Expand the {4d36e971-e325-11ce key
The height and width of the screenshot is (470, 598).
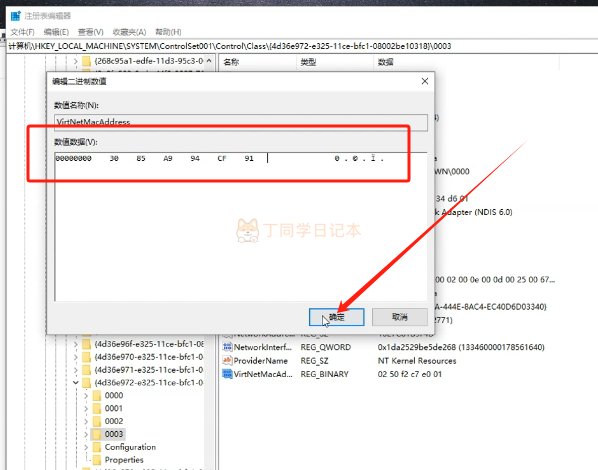coord(76,370)
